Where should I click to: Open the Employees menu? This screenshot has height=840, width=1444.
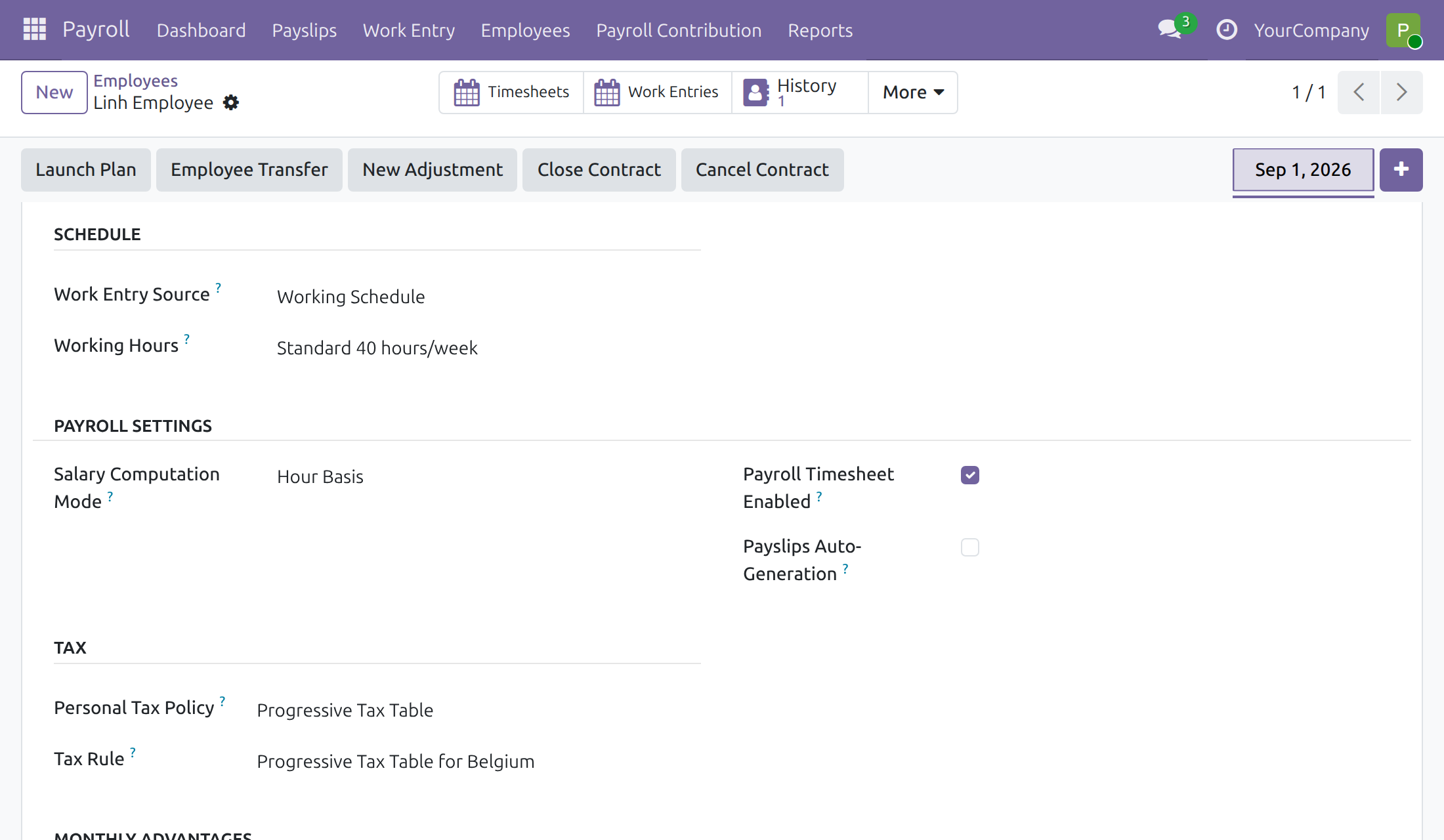pos(525,30)
